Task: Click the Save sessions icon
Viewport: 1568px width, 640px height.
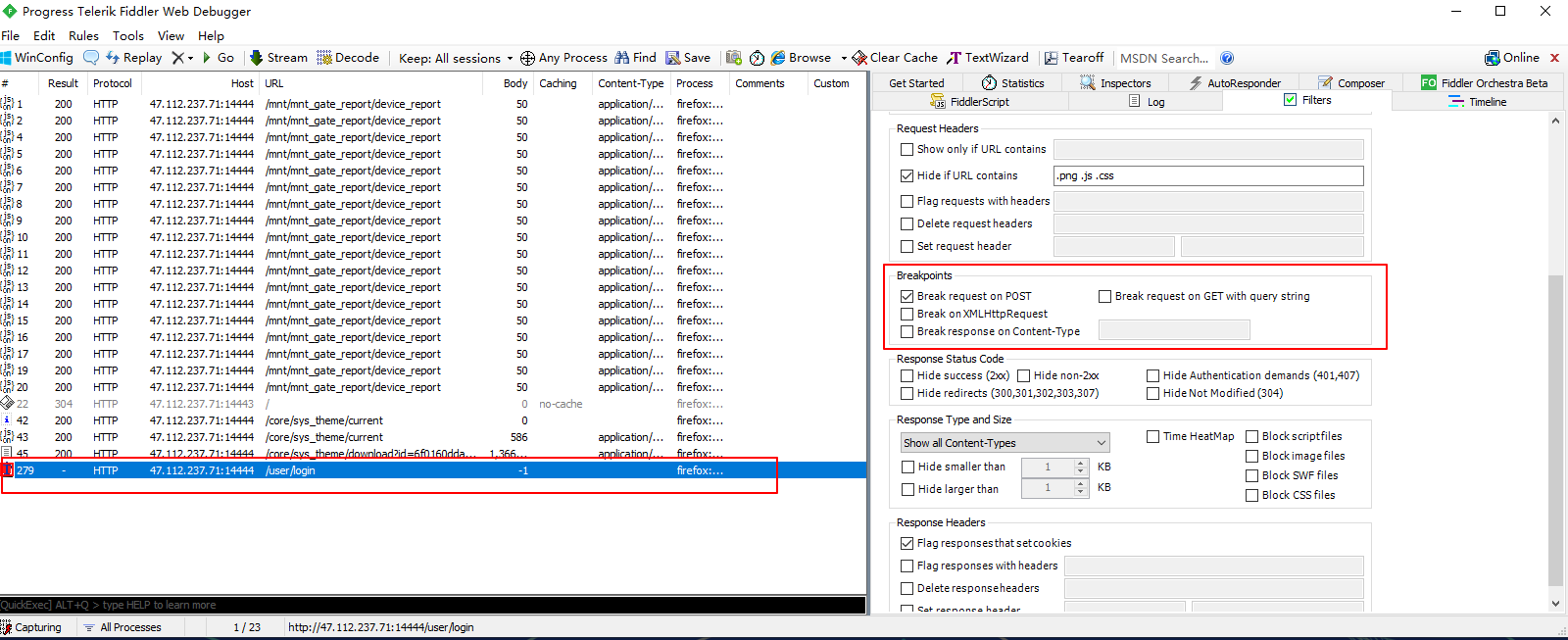Action: point(672,58)
